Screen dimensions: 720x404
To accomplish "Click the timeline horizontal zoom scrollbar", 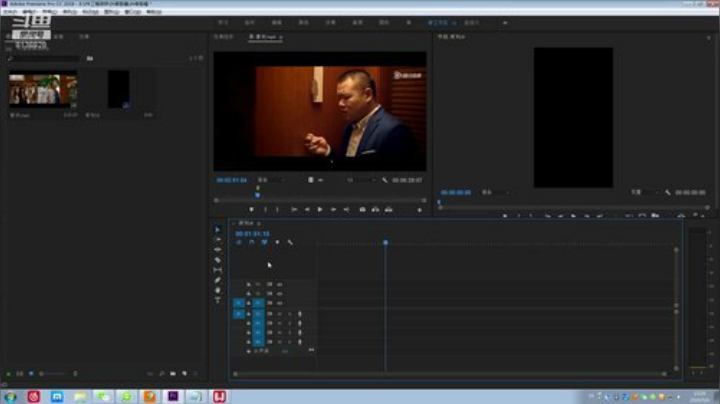I will (x=450, y=374).
